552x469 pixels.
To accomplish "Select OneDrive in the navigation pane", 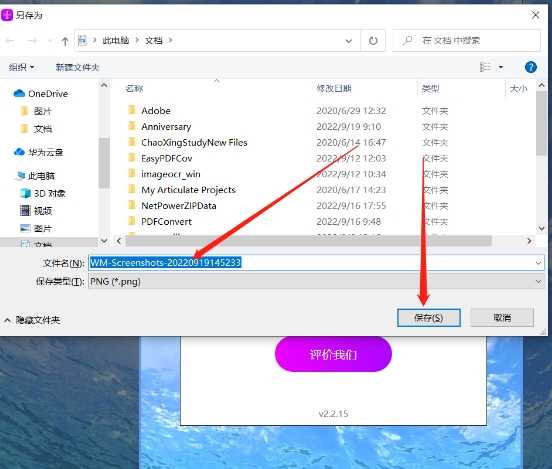I will (41, 94).
